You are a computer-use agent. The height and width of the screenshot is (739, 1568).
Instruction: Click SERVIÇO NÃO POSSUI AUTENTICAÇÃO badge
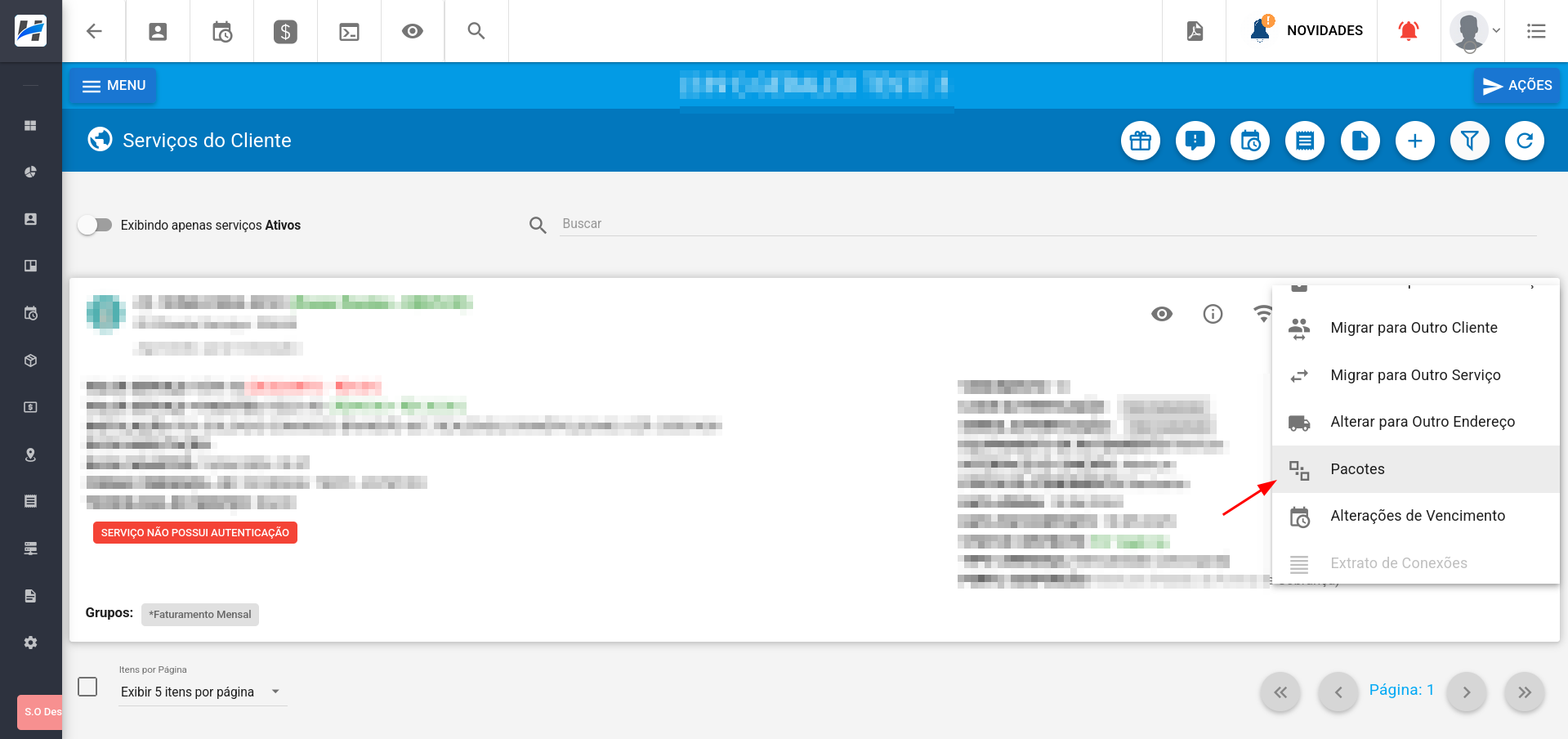click(x=195, y=533)
